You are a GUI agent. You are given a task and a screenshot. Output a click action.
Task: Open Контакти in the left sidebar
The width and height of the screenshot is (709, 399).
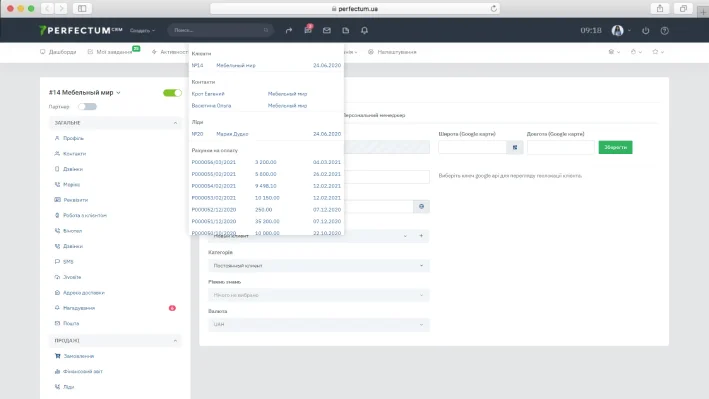[75, 153]
